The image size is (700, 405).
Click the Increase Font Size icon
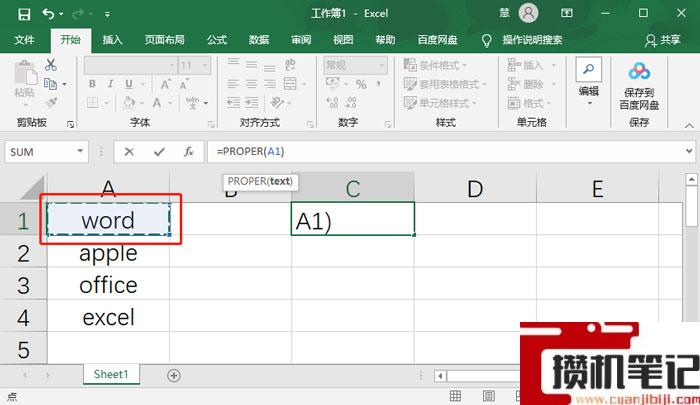click(165, 84)
